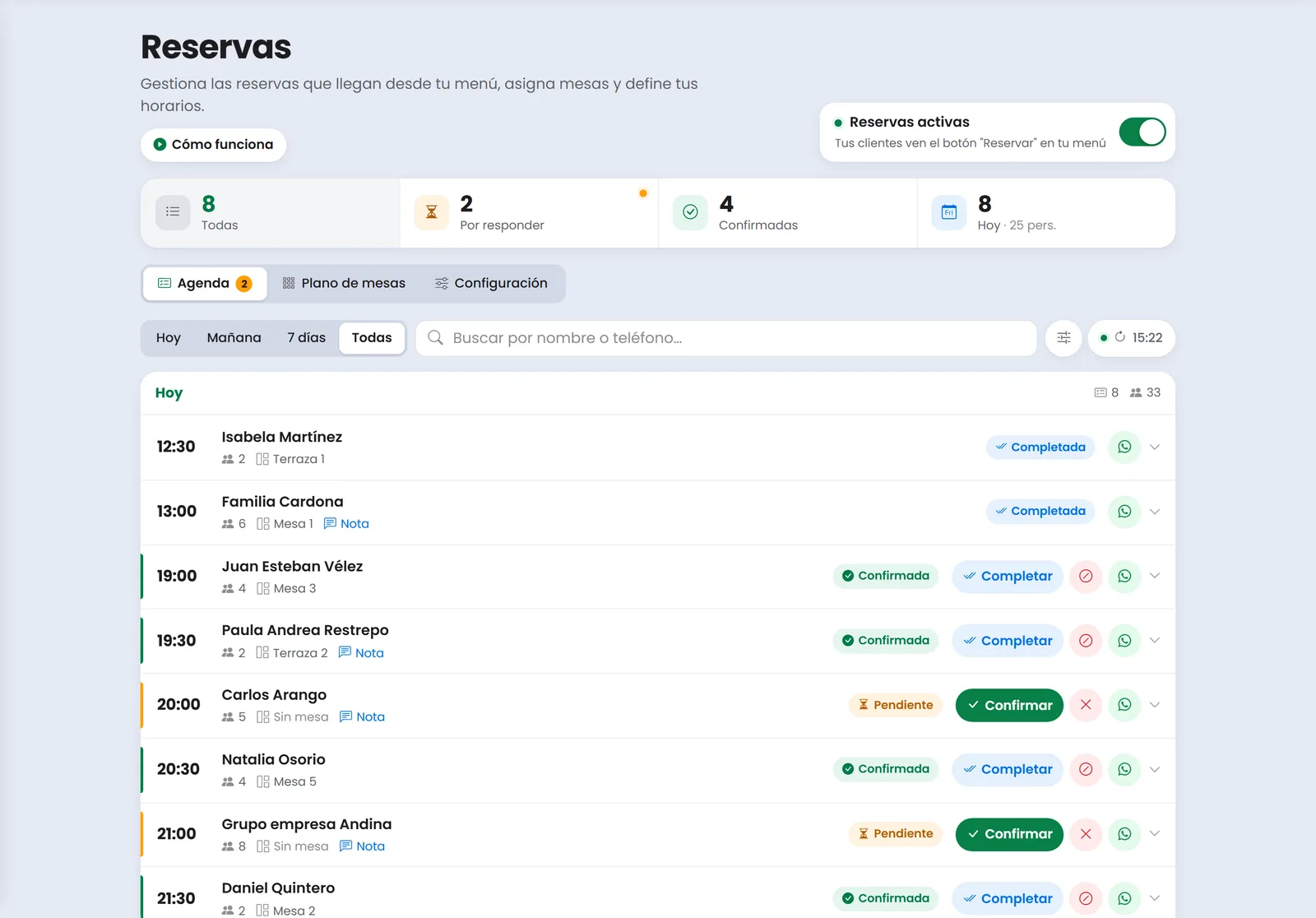The height and width of the screenshot is (918, 1316).
Task: Show Confirmadas reservations card
Action: point(788,213)
